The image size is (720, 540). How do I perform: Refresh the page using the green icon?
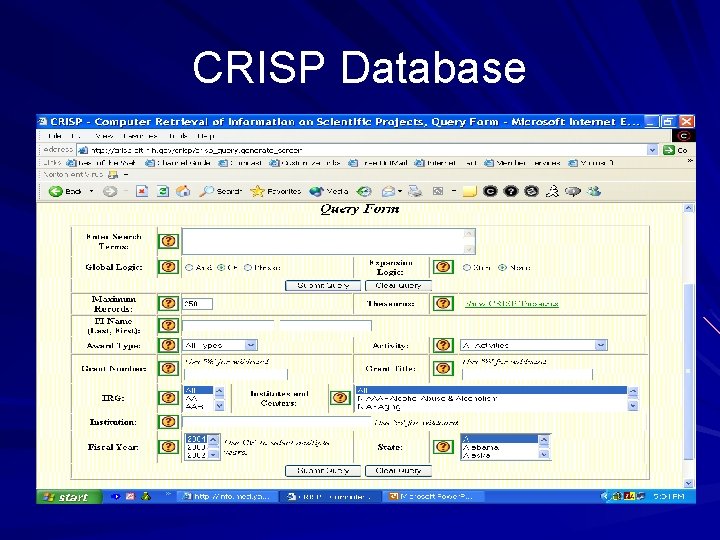pyautogui.click(x=163, y=191)
